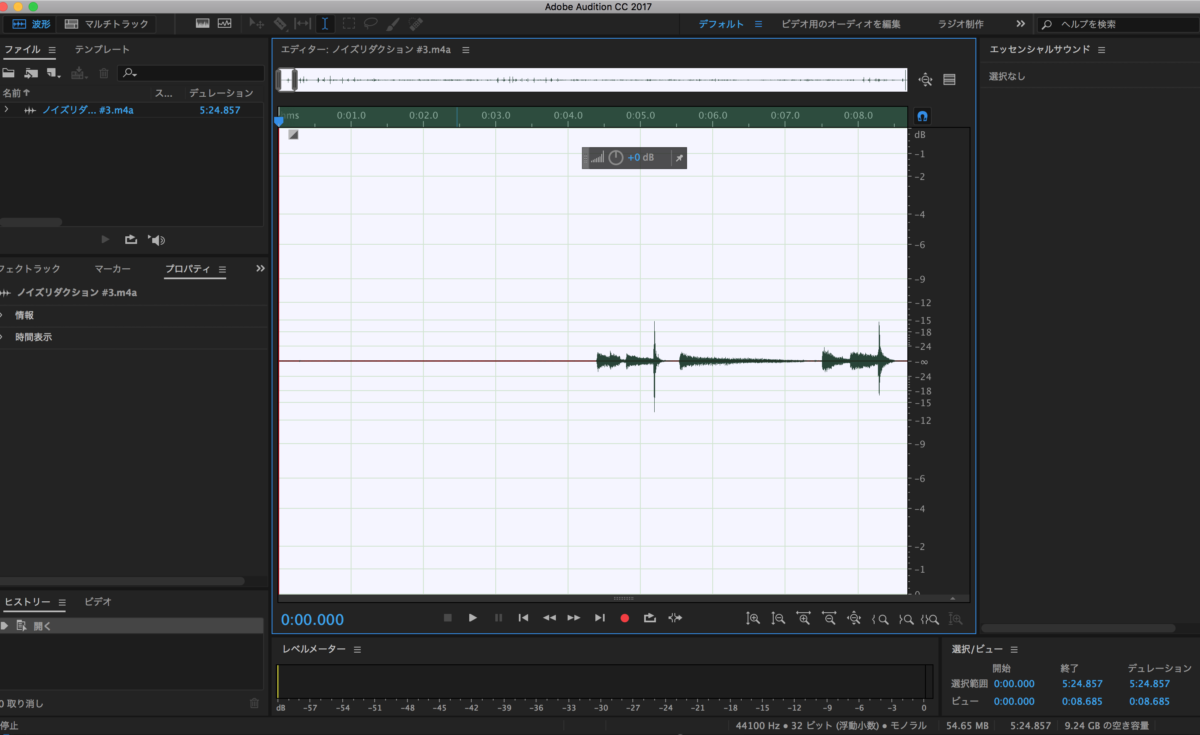The image size is (1200, 735).
Task: Select the Slip tool
Action: pos(303,23)
